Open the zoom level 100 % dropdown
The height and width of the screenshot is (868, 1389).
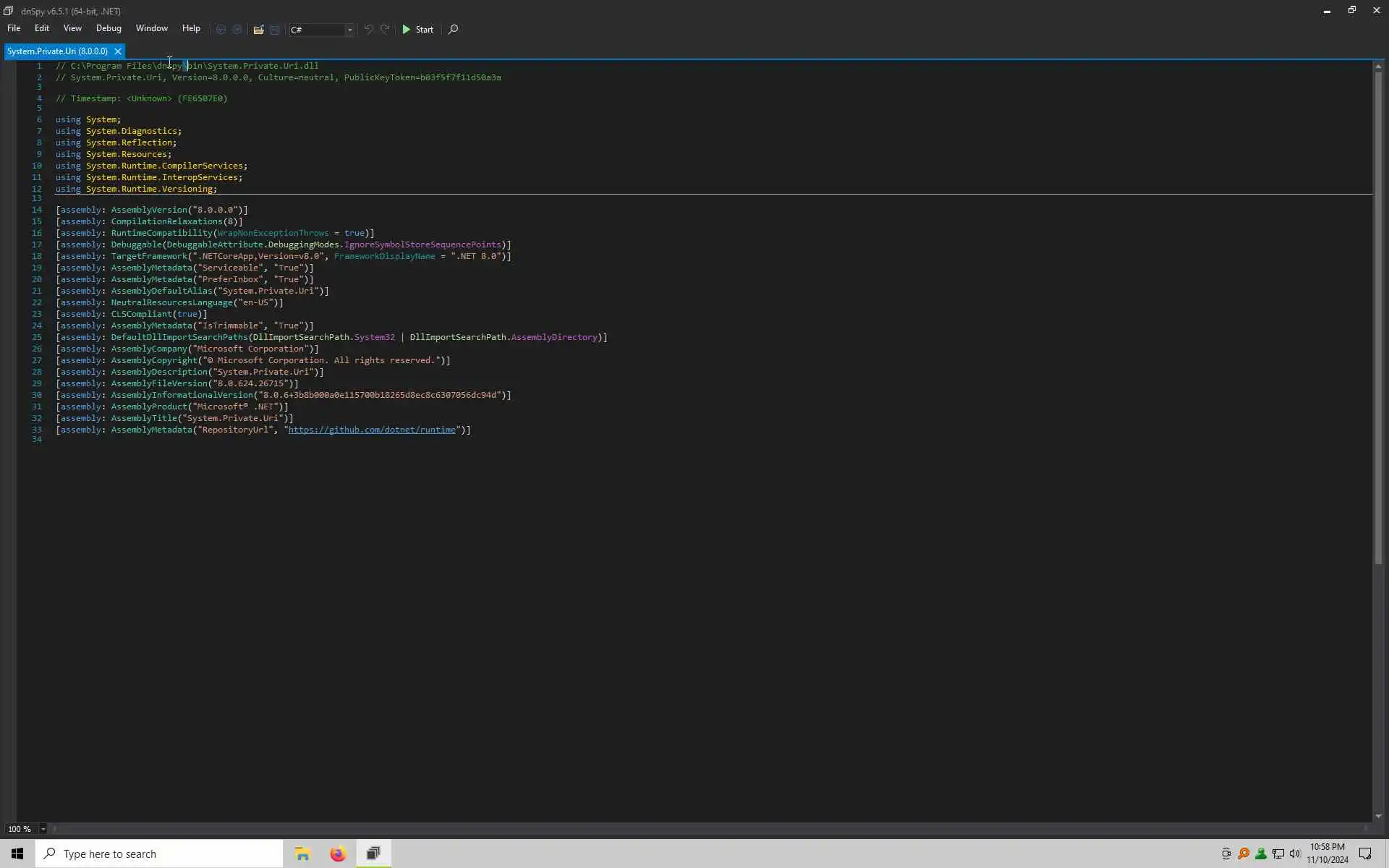click(x=43, y=829)
